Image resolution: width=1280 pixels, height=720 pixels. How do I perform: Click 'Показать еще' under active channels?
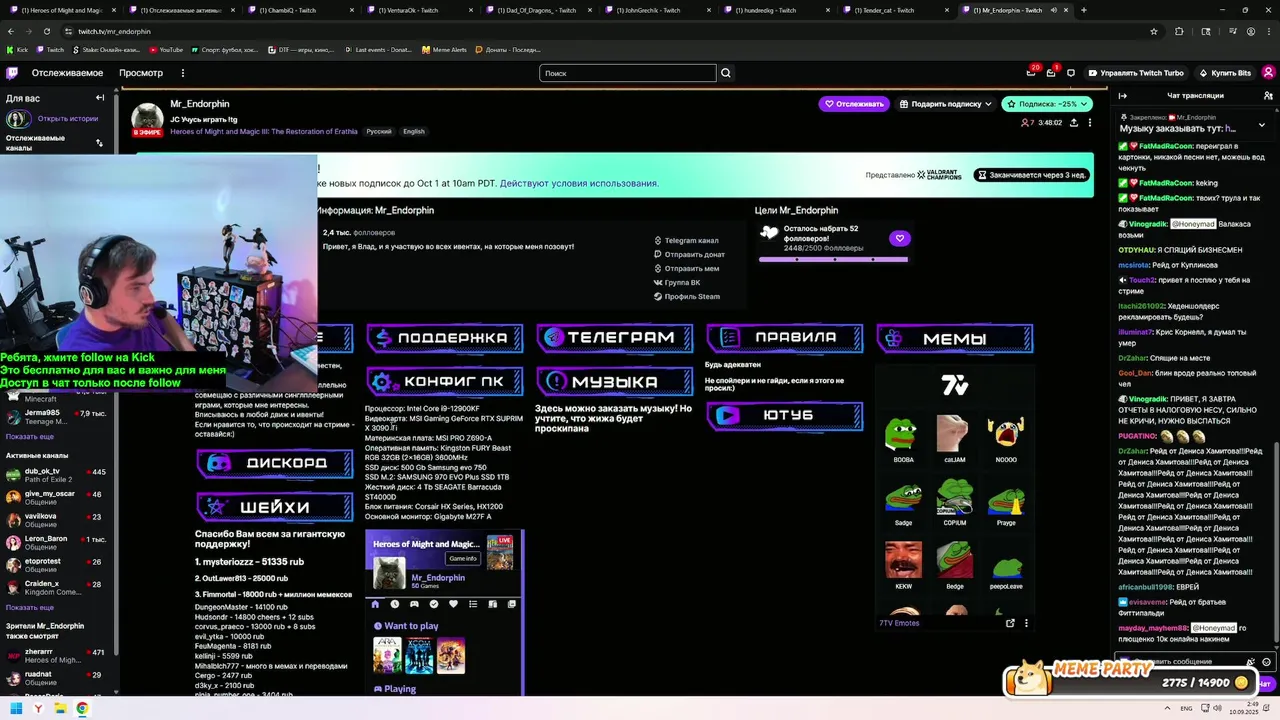(30, 607)
